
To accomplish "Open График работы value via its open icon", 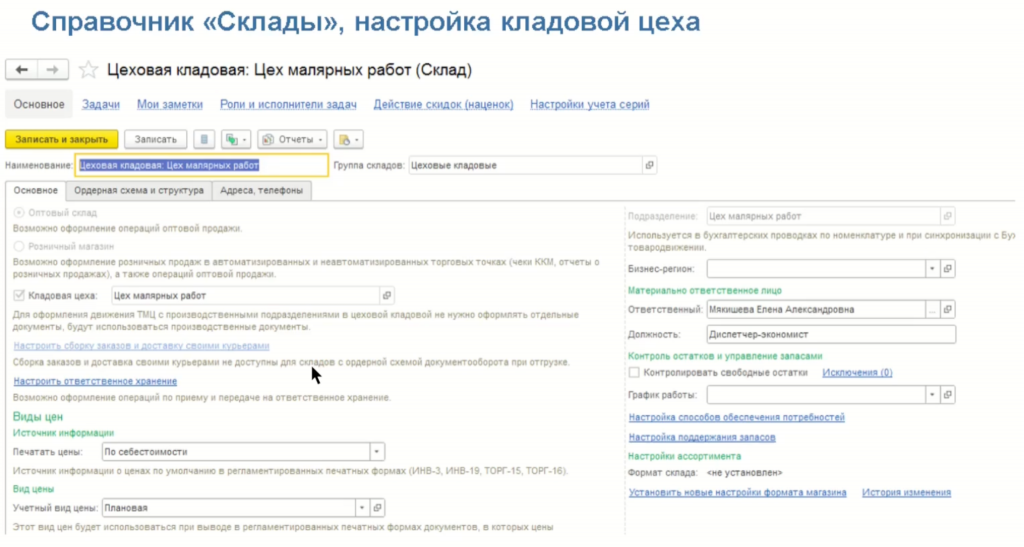I will 948,395.
